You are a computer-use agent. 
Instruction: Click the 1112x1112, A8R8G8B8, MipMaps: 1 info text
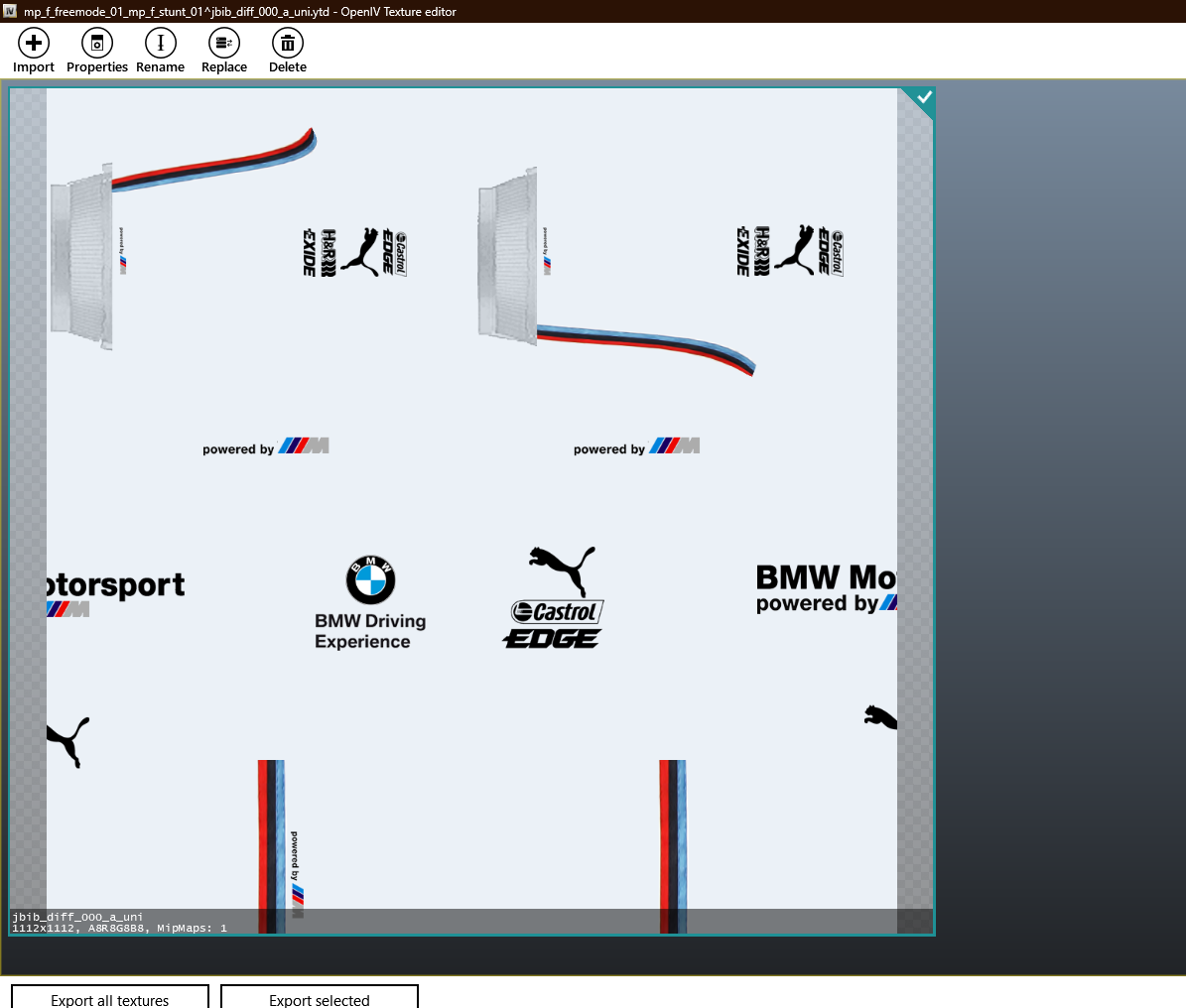[x=119, y=928]
